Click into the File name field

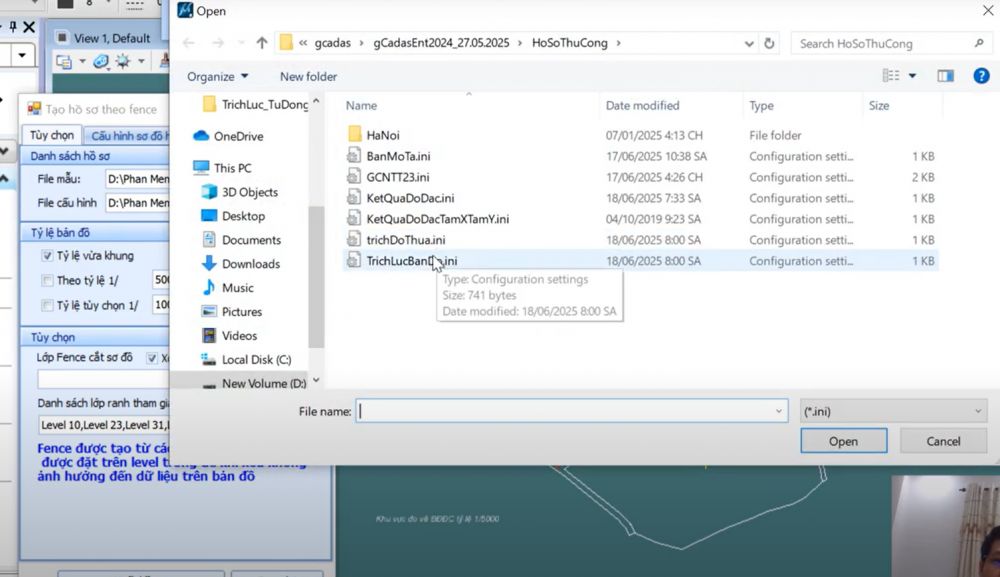point(565,411)
